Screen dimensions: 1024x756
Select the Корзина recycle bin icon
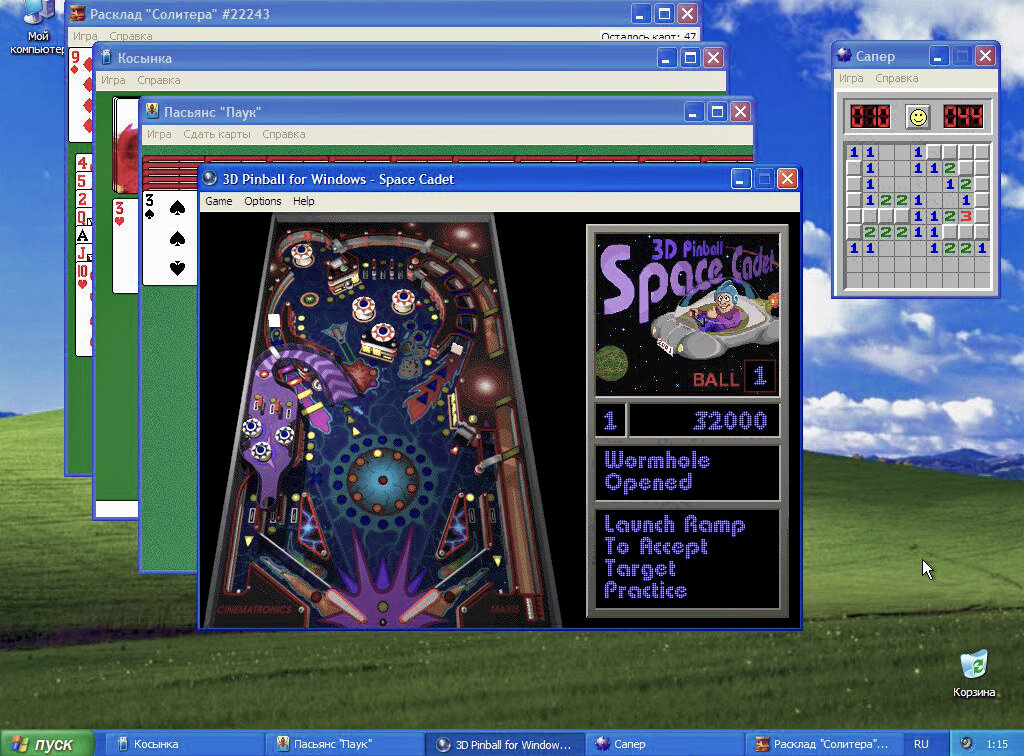(x=974, y=674)
